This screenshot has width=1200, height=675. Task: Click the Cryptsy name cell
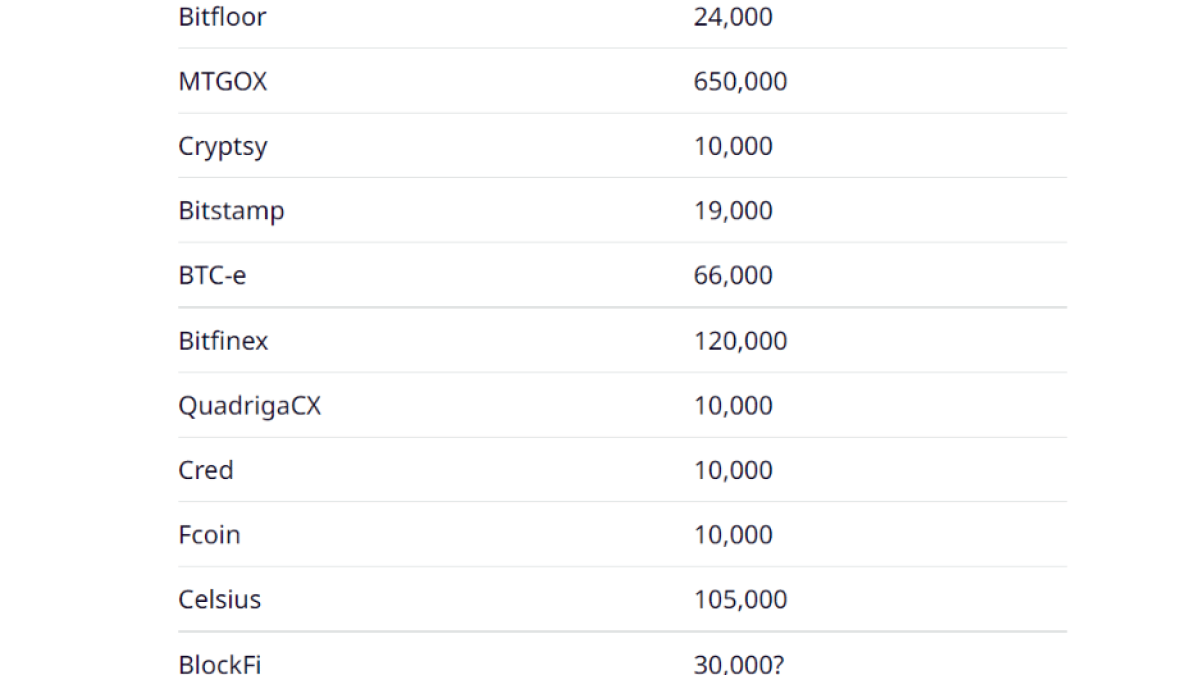(223, 146)
